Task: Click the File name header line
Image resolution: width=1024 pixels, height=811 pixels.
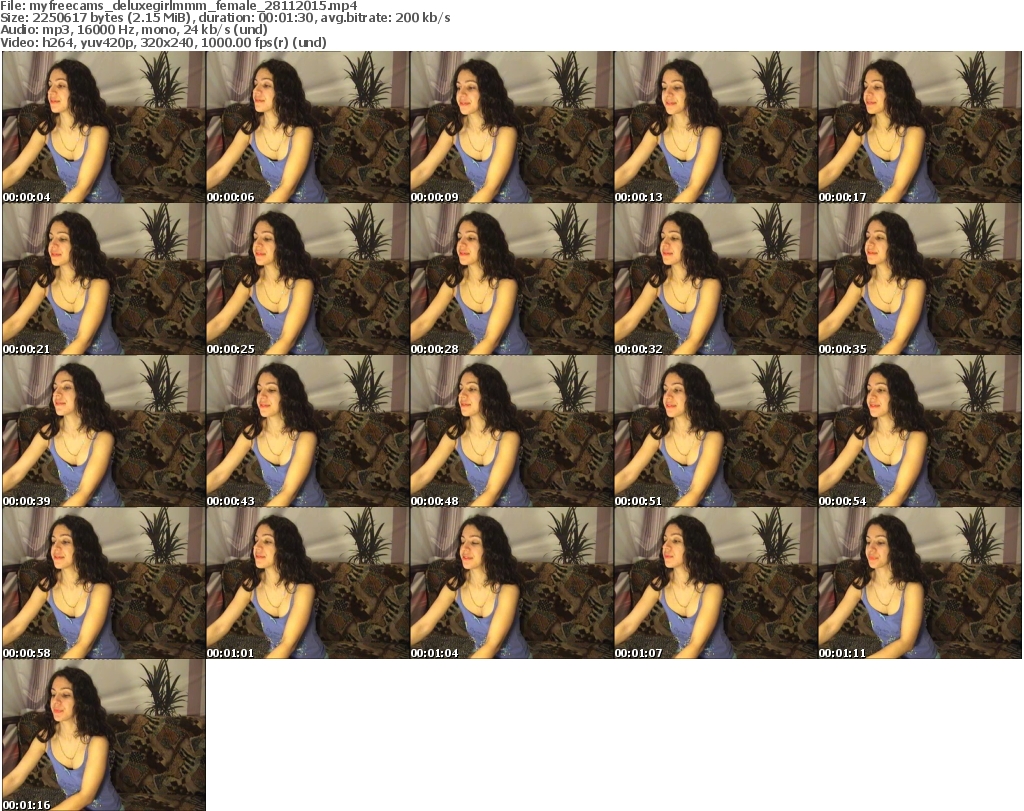Action: pyautogui.click(x=179, y=6)
